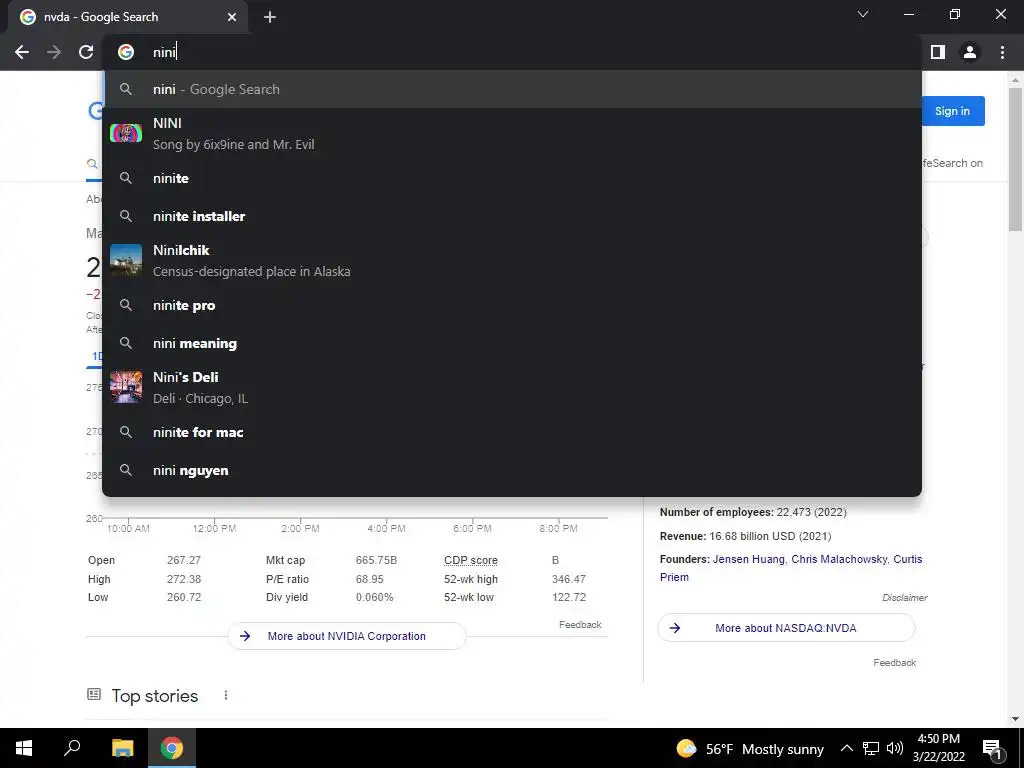Screen dimensions: 1024x768
Task: Open the volume control in the tray
Action: (895, 748)
